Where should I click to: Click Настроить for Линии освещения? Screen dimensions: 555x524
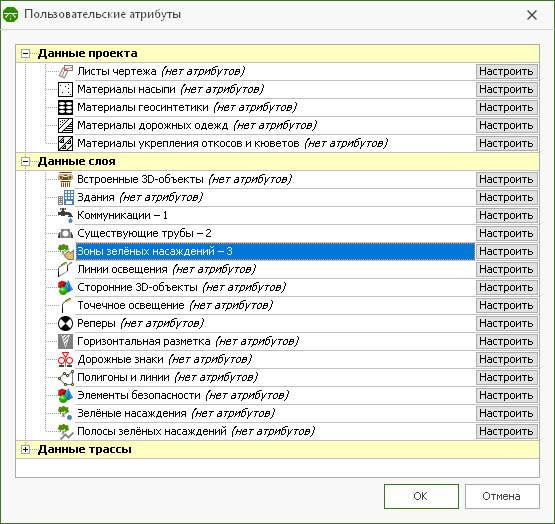[507, 269]
